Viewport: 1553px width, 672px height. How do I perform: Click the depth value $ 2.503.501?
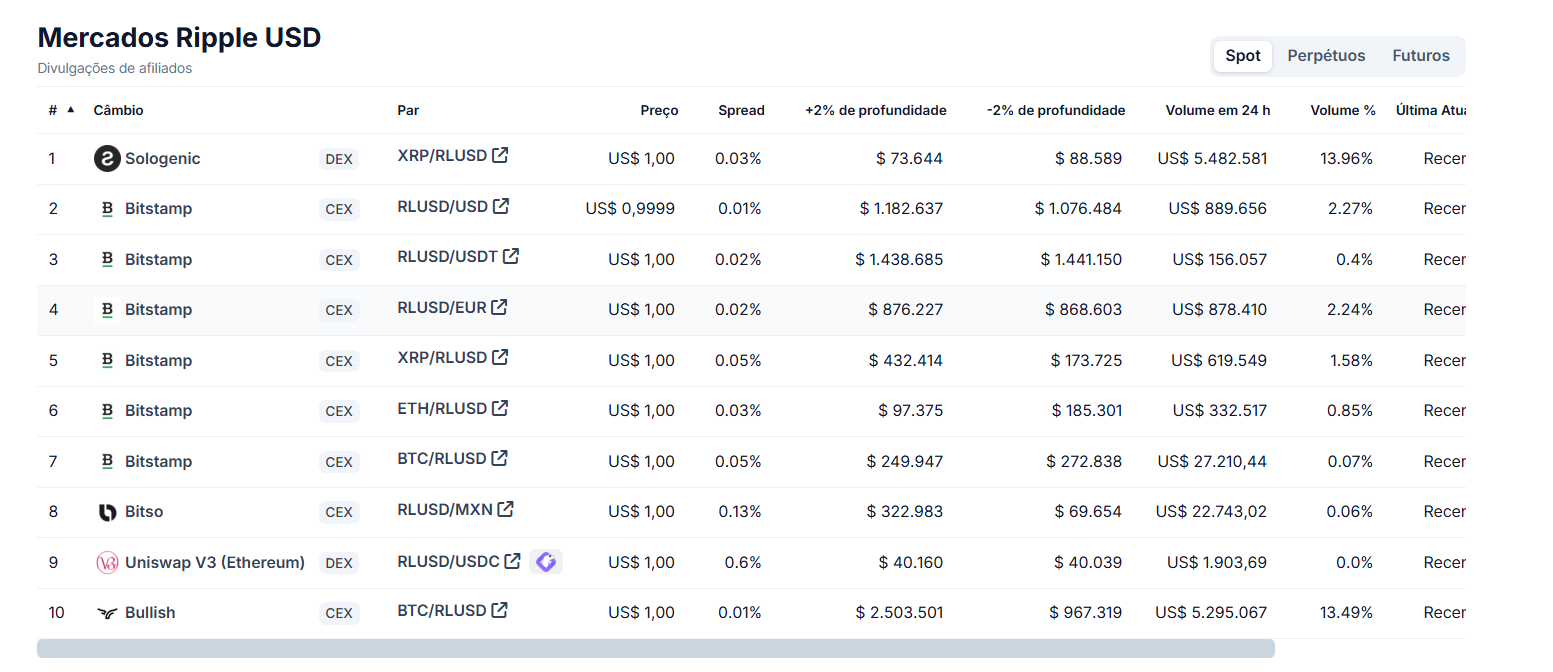click(899, 613)
